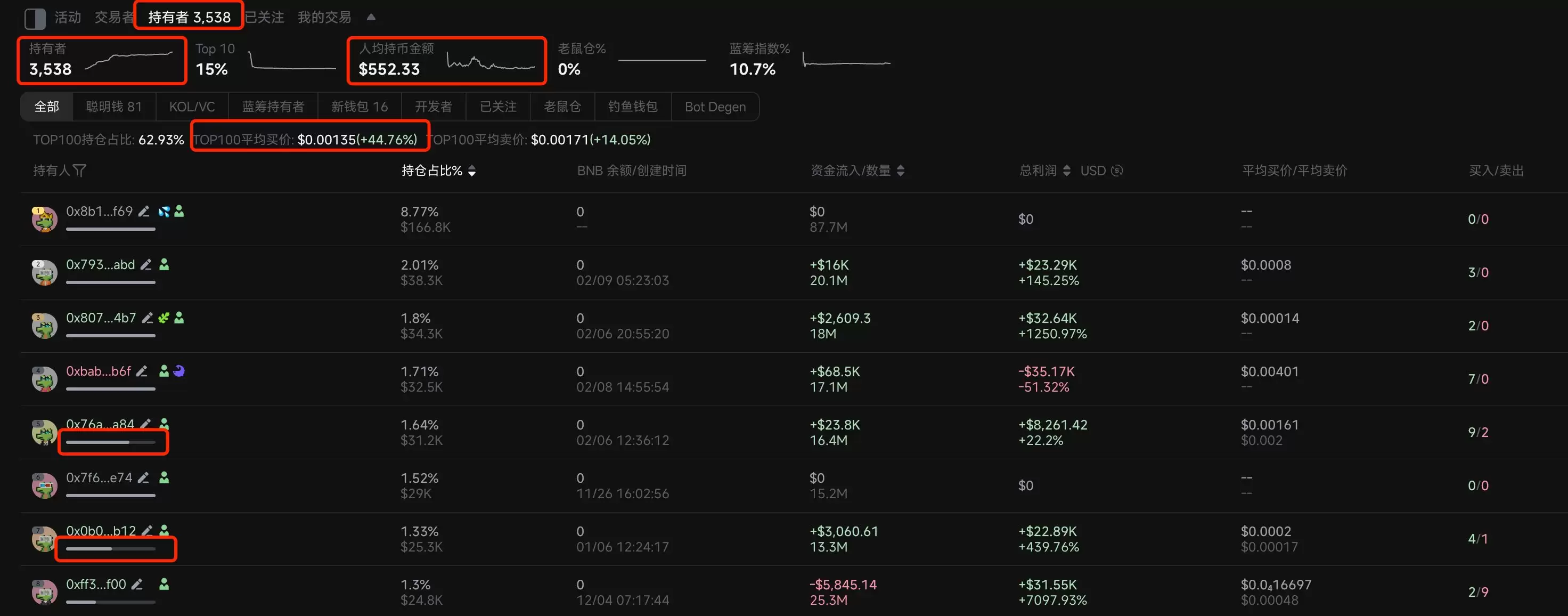This screenshot has width=1568, height=616.
Task: Click the edit pencil icon next to 0x76a...a84
Action: pos(145,424)
